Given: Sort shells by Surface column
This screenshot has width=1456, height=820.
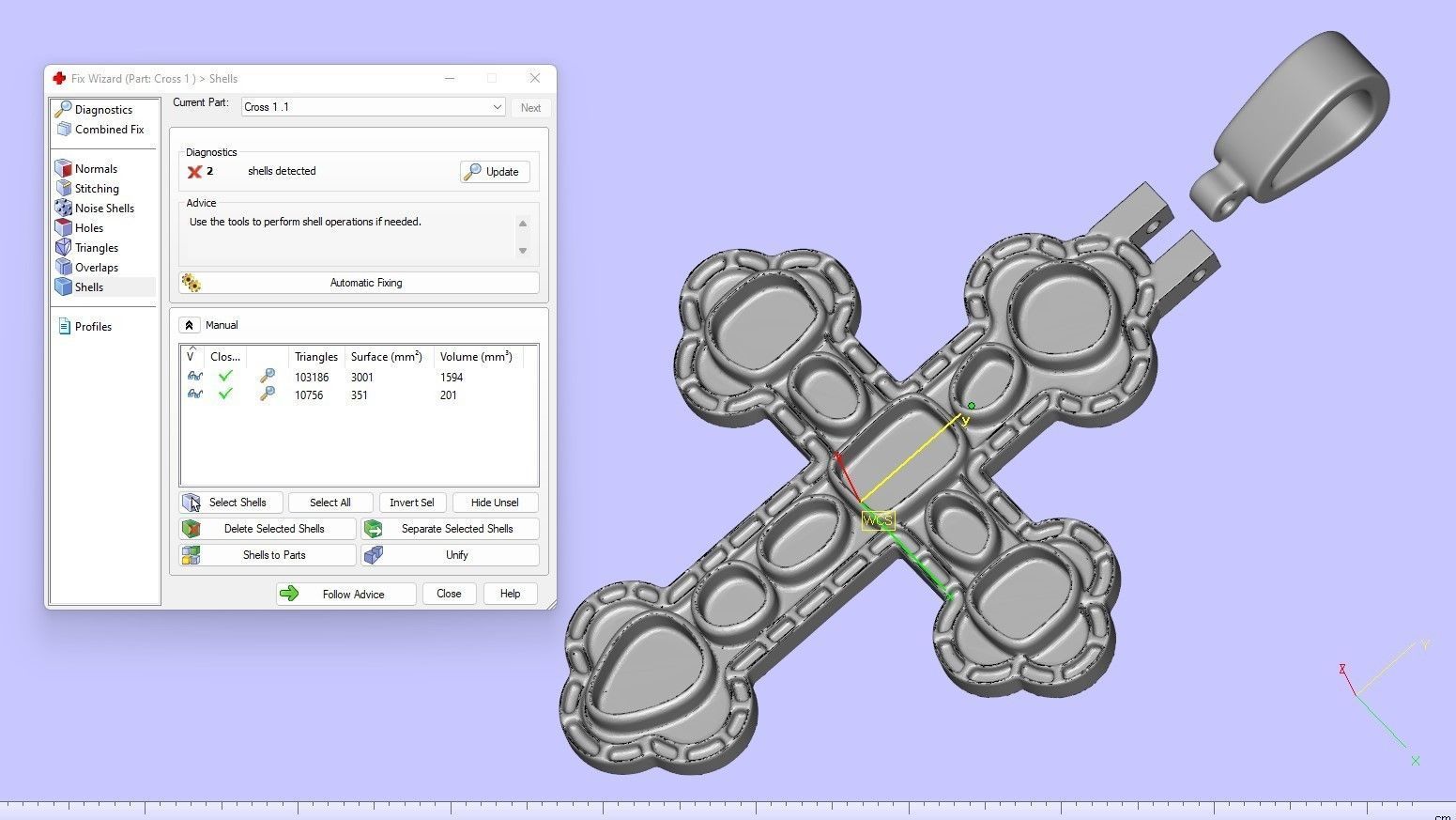Looking at the screenshot, I should click(387, 357).
